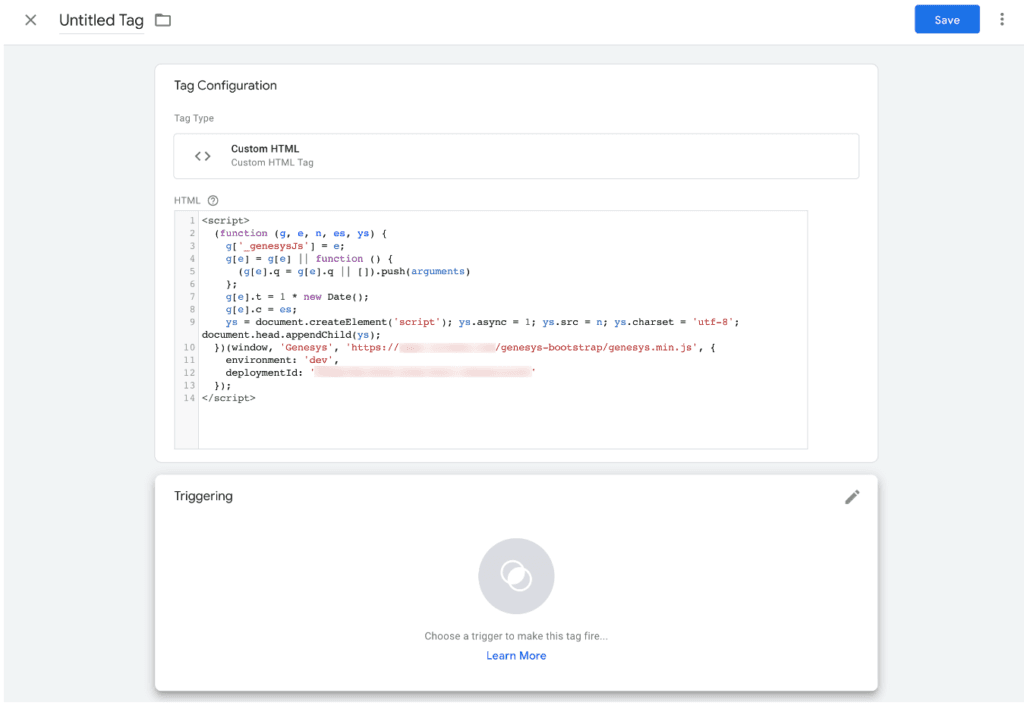Click the Untitled Tag name field
Image resolution: width=1024 pixels, height=709 pixels.
point(101,20)
